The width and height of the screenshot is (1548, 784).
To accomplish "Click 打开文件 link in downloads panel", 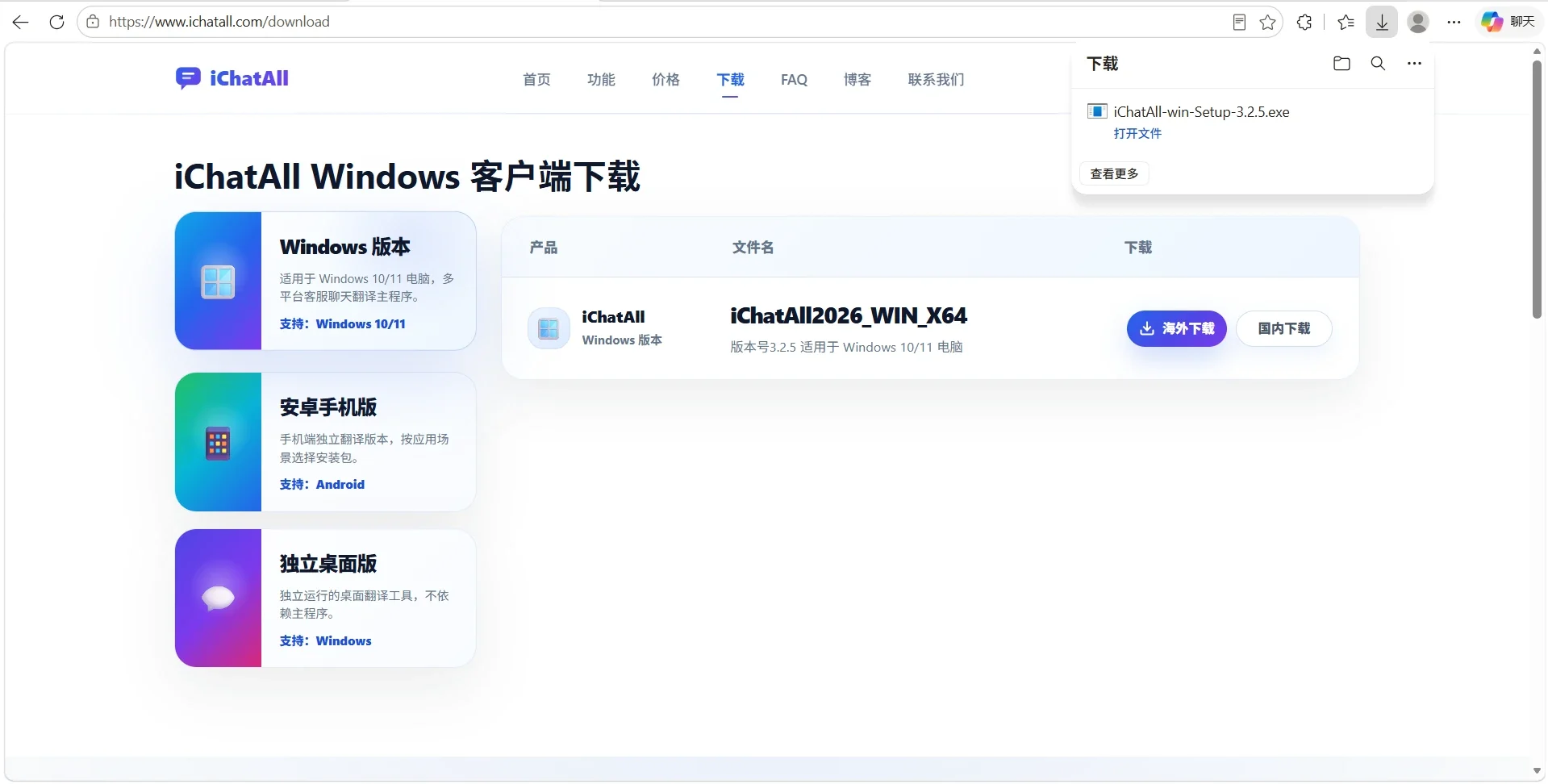I will (x=1137, y=134).
